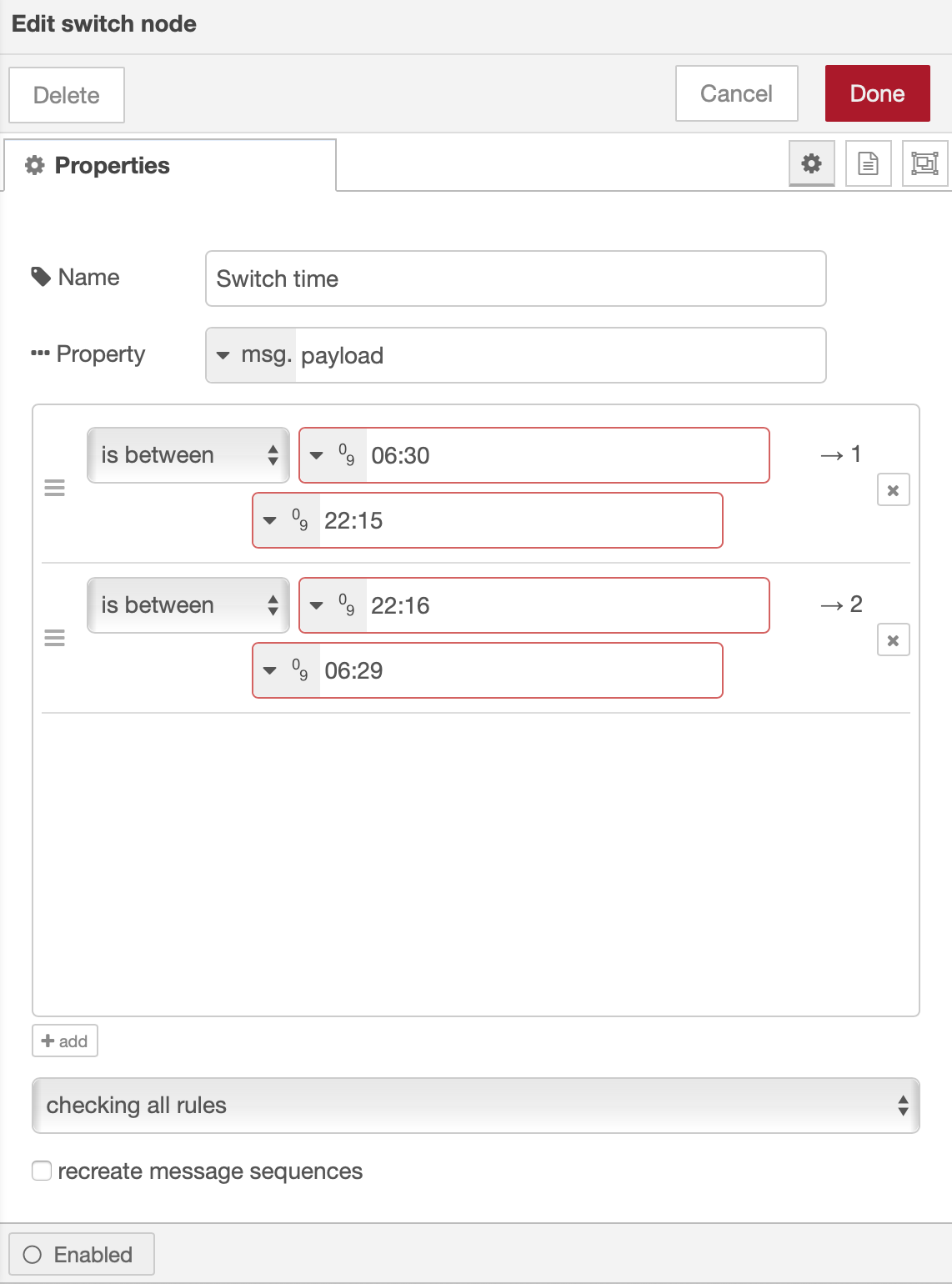Open the first 'is between' rule dropdown
952x1284 pixels.
tap(188, 455)
